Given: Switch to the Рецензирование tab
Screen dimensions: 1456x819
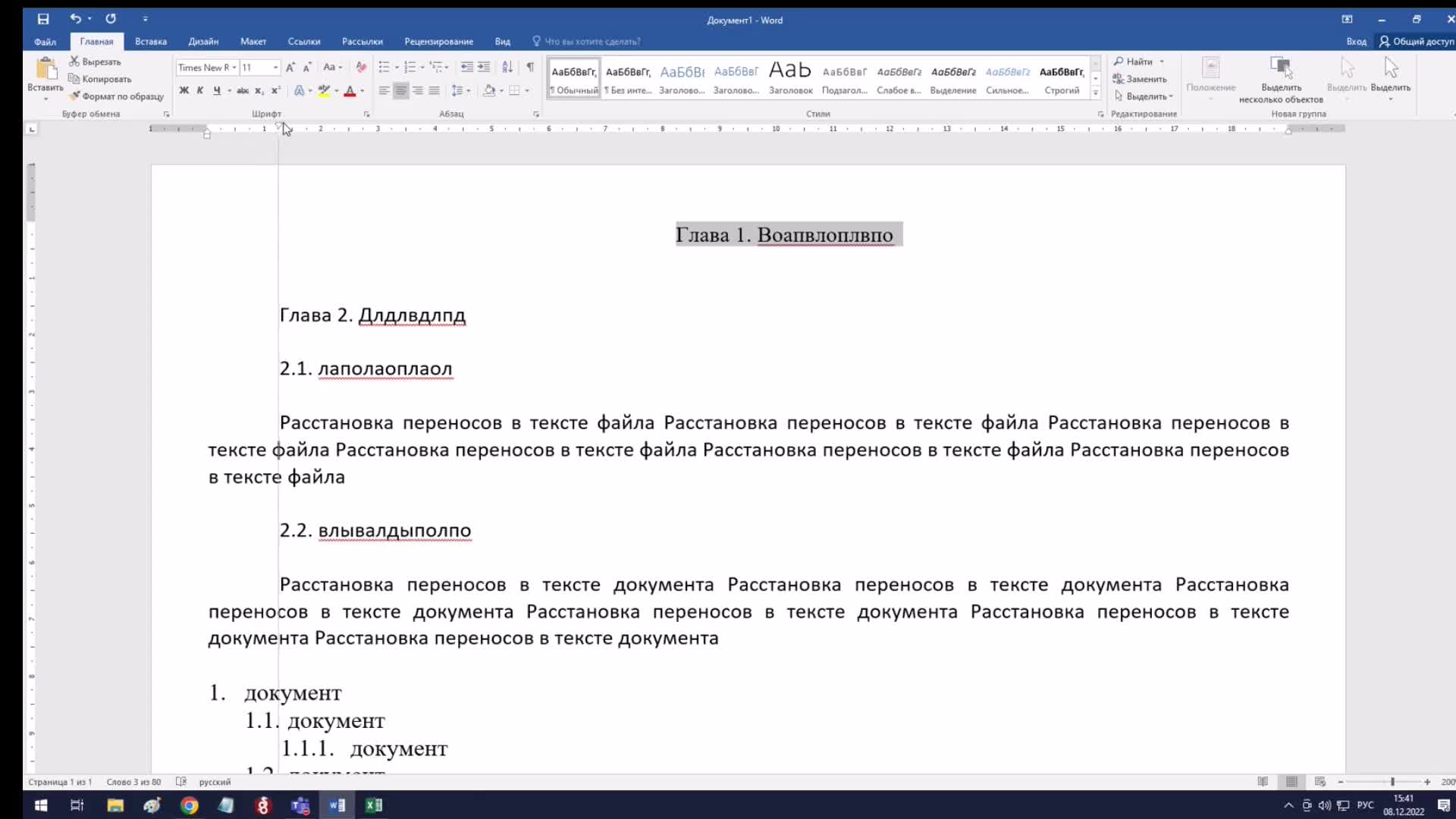Looking at the screenshot, I should tap(438, 42).
